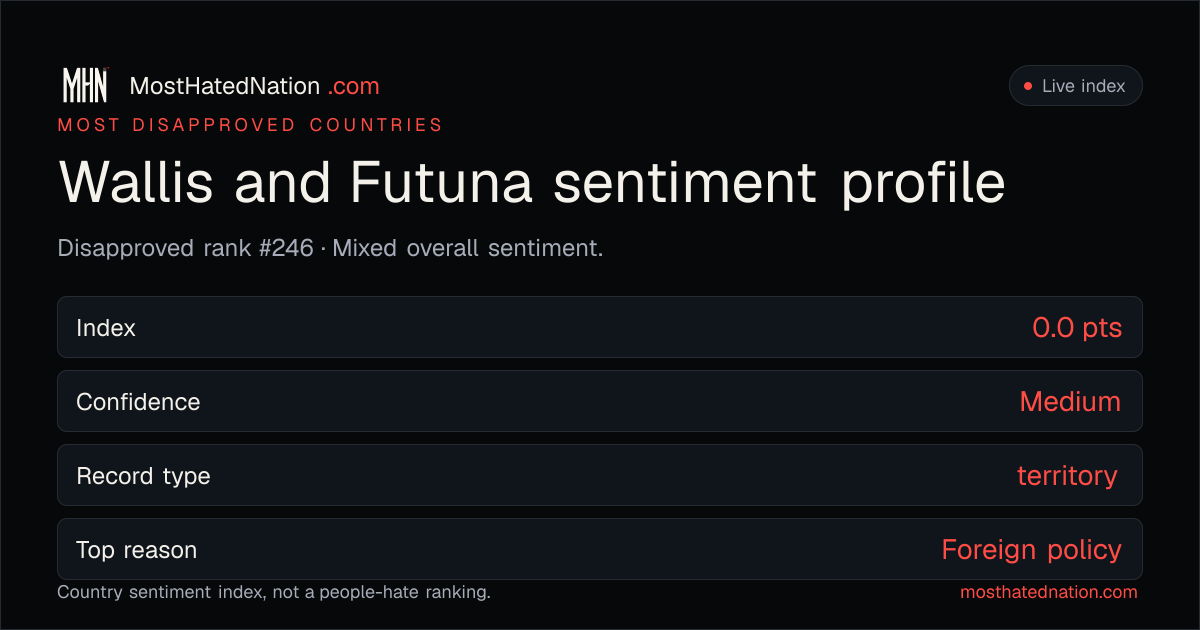1200x630 pixels.
Task: Click the Mixed overall sentiment text
Action: pos(468,248)
